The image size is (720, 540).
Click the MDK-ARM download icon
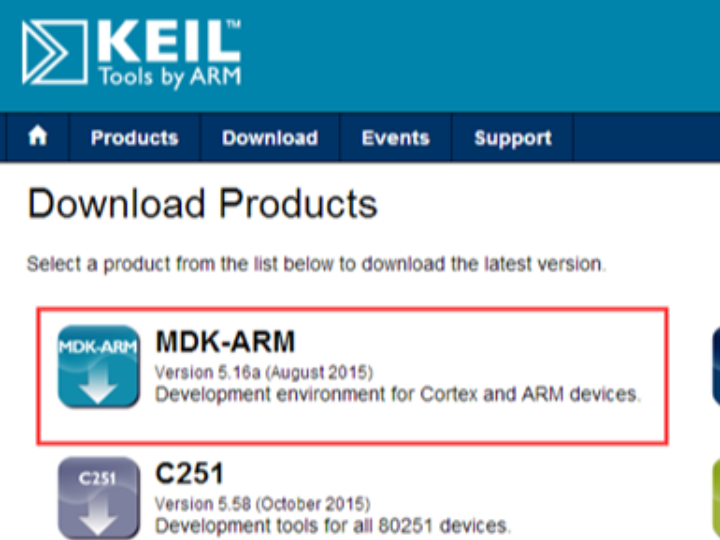point(98,366)
